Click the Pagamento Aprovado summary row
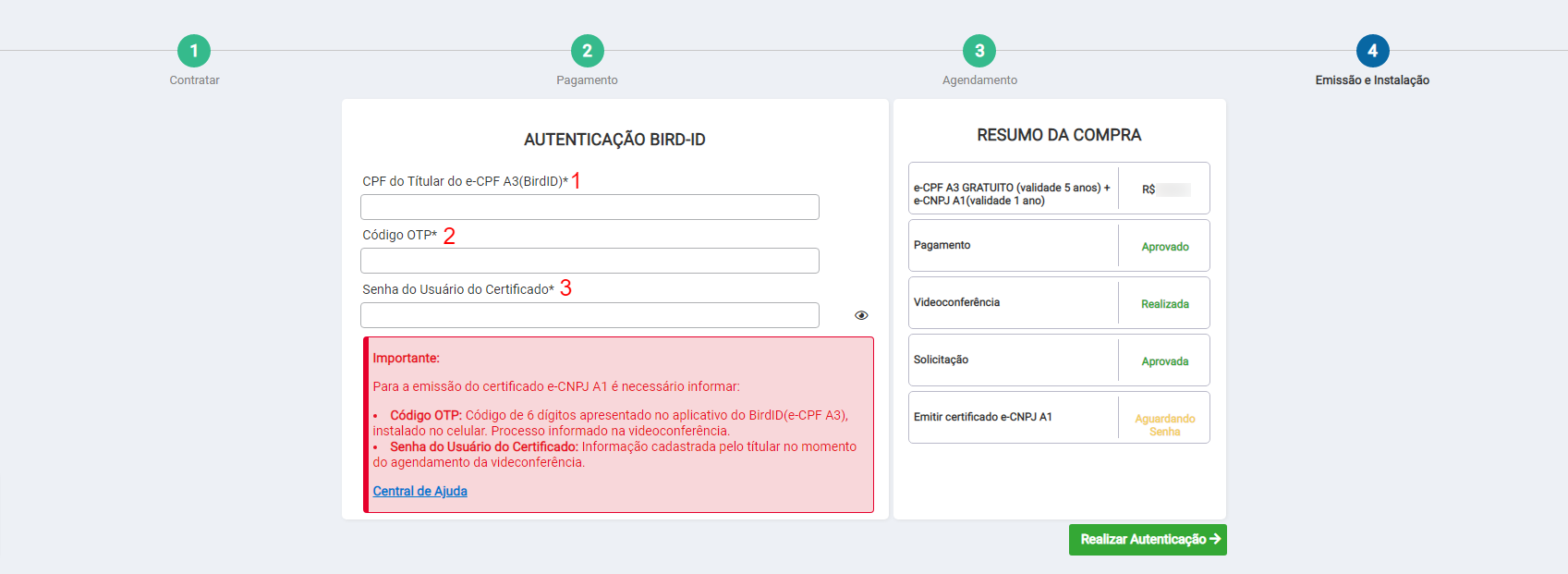 click(x=1059, y=246)
